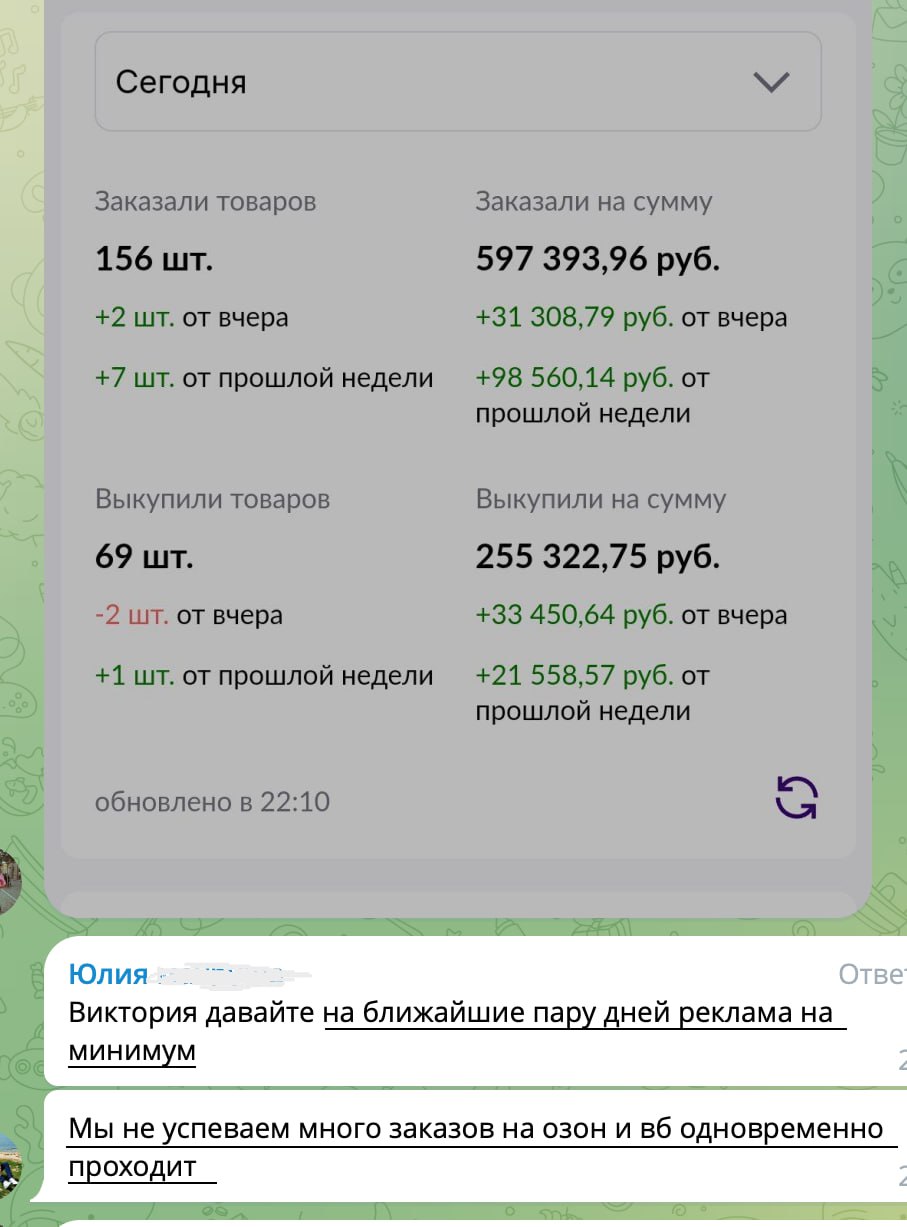Click the "Заказали товаров" label

click(x=205, y=202)
